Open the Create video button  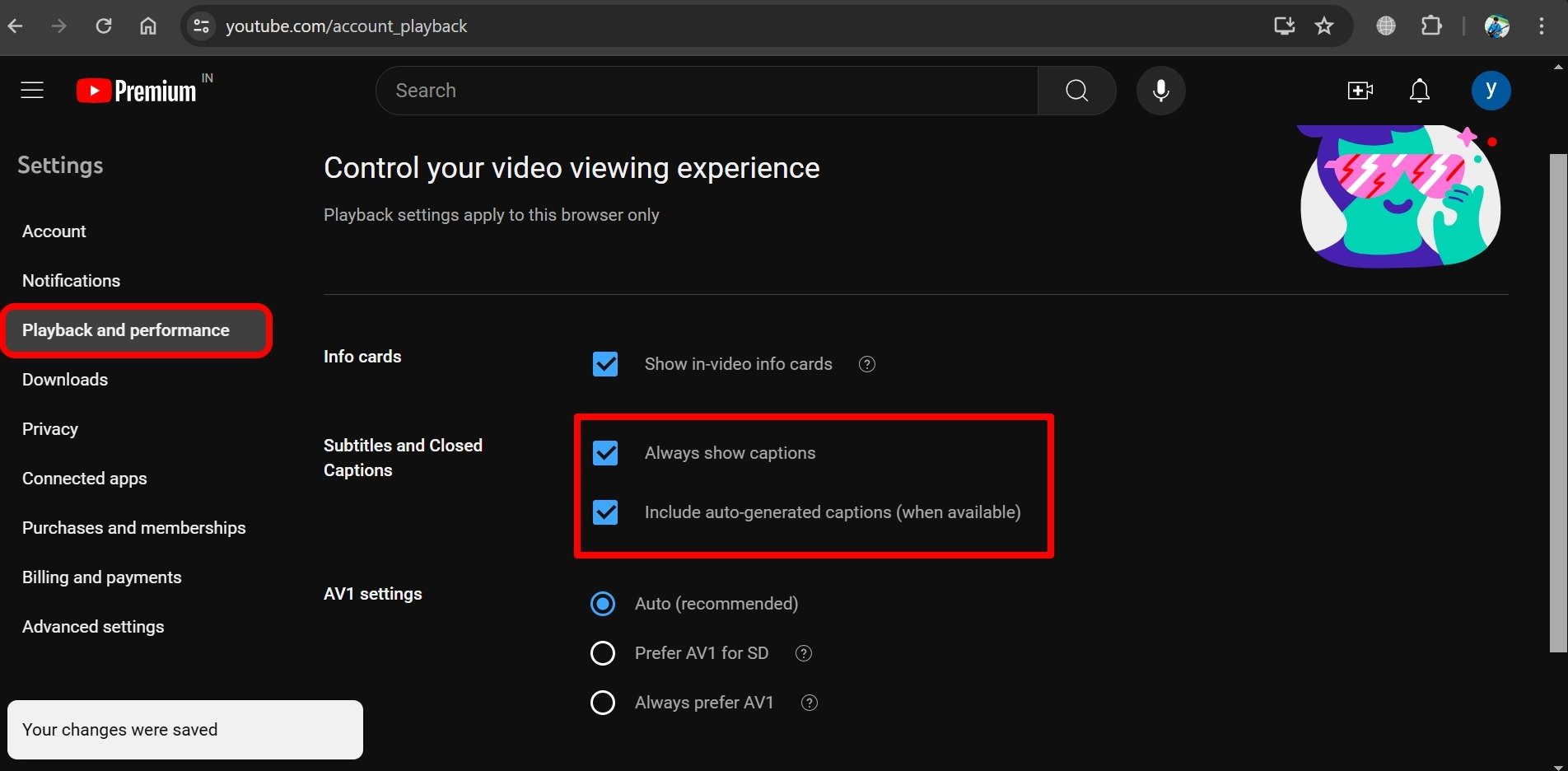point(1360,91)
